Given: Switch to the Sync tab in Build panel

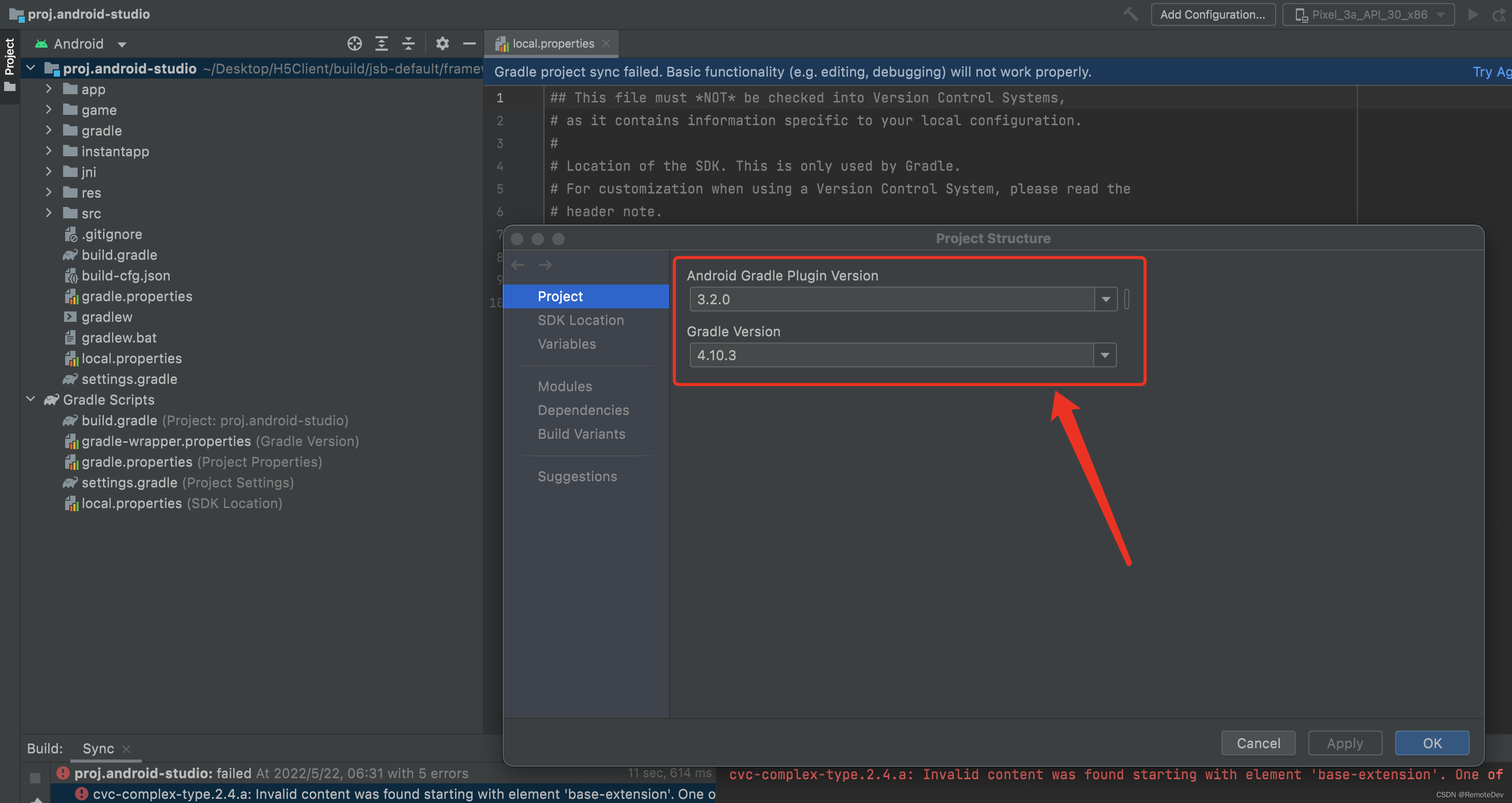Looking at the screenshot, I should point(98,748).
